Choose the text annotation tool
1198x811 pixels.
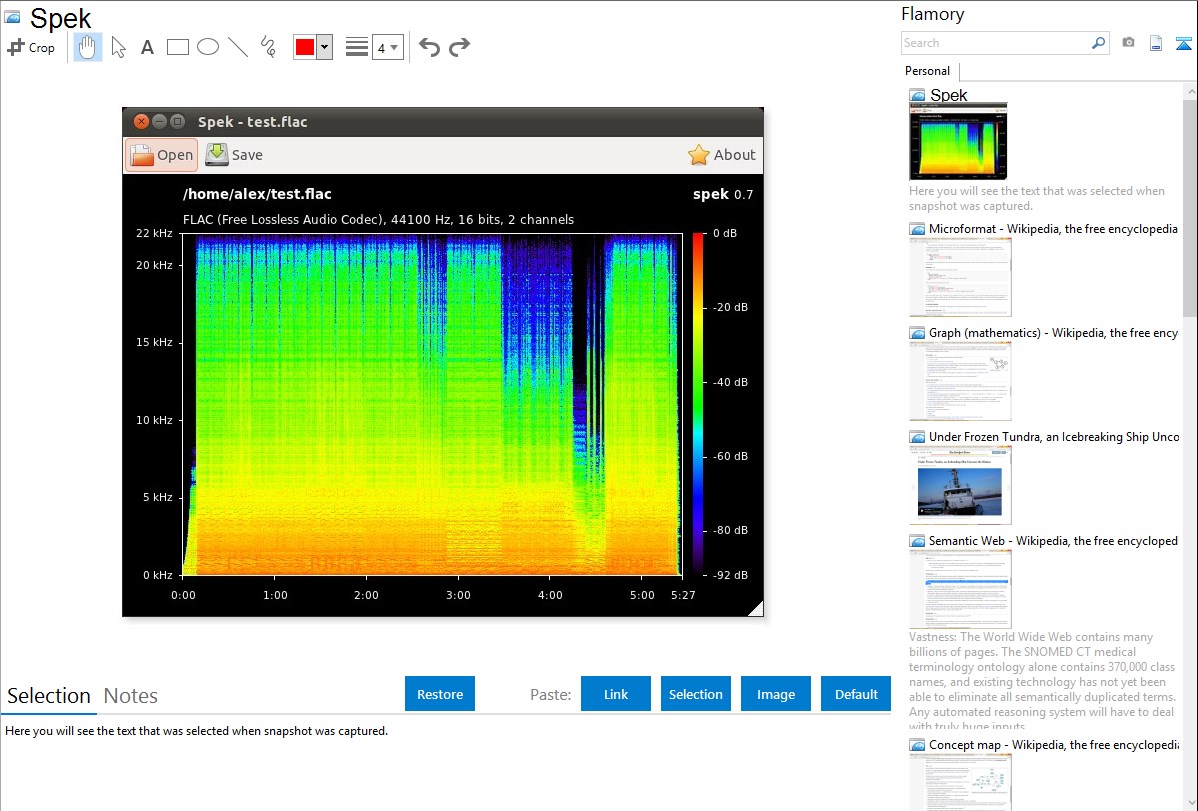pyautogui.click(x=147, y=47)
